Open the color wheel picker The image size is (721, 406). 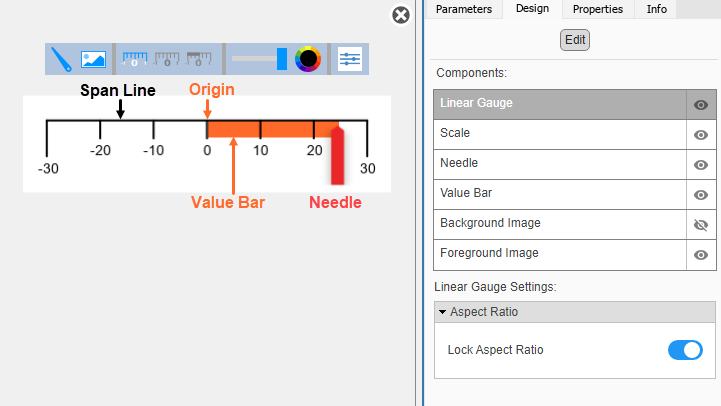pyautogui.click(x=308, y=59)
